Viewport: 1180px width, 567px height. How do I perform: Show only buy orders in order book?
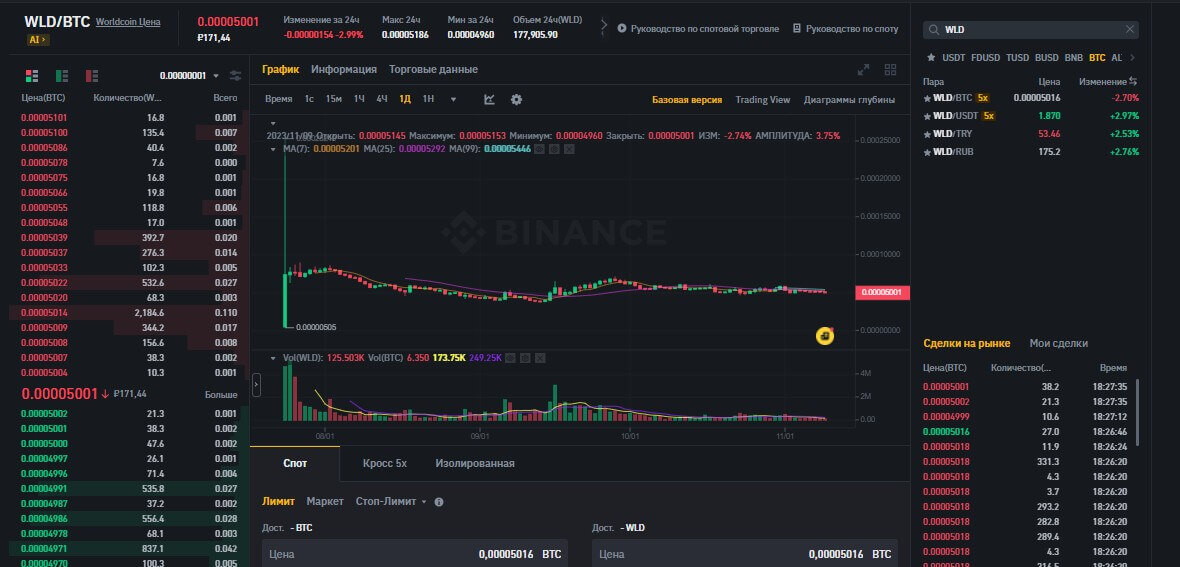pyautogui.click(x=62, y=75)
